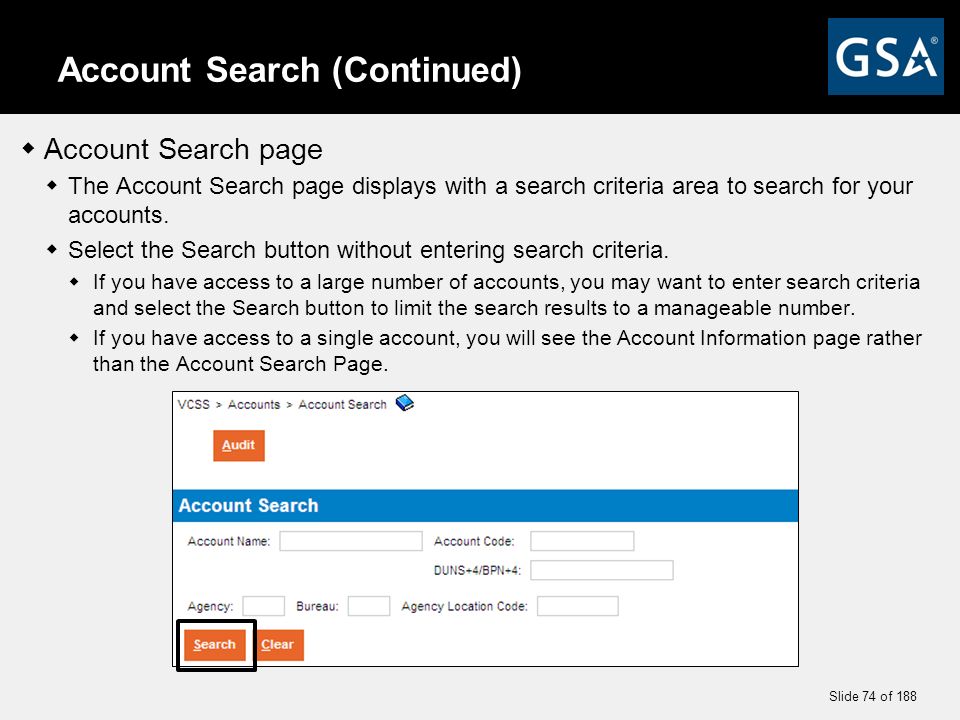Open the VCSS breadcrumb link
The width and height of the screenshot is (960, 720).
193,405
